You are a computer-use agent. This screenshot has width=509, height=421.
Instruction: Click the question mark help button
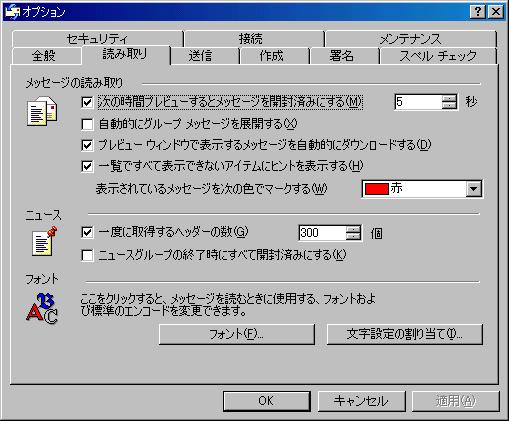[x=478, y=12]
